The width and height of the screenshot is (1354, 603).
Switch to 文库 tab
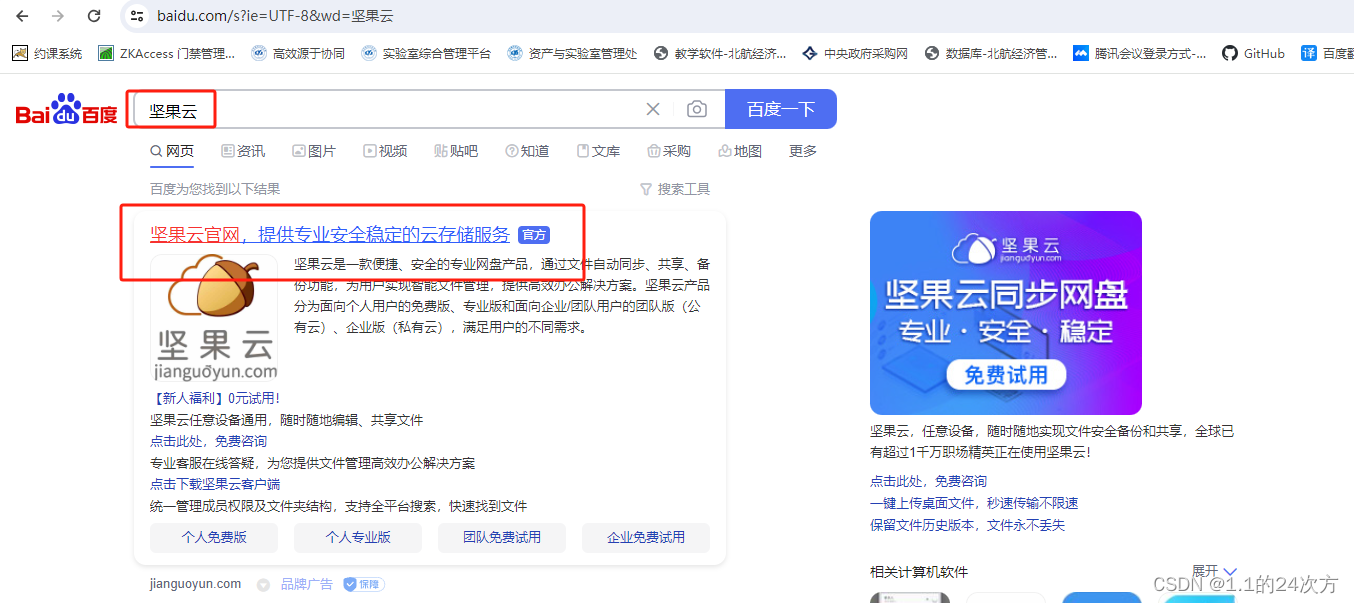598,151
